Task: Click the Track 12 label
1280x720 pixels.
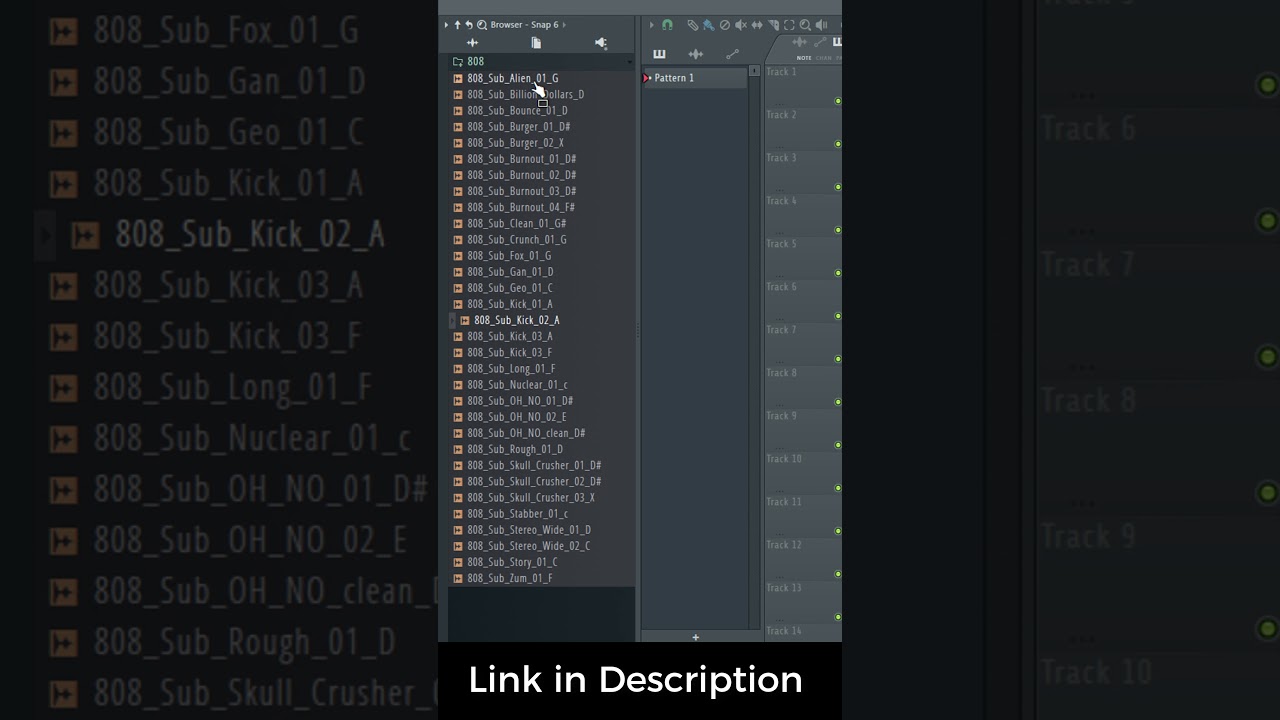Action: pos(784,545)
